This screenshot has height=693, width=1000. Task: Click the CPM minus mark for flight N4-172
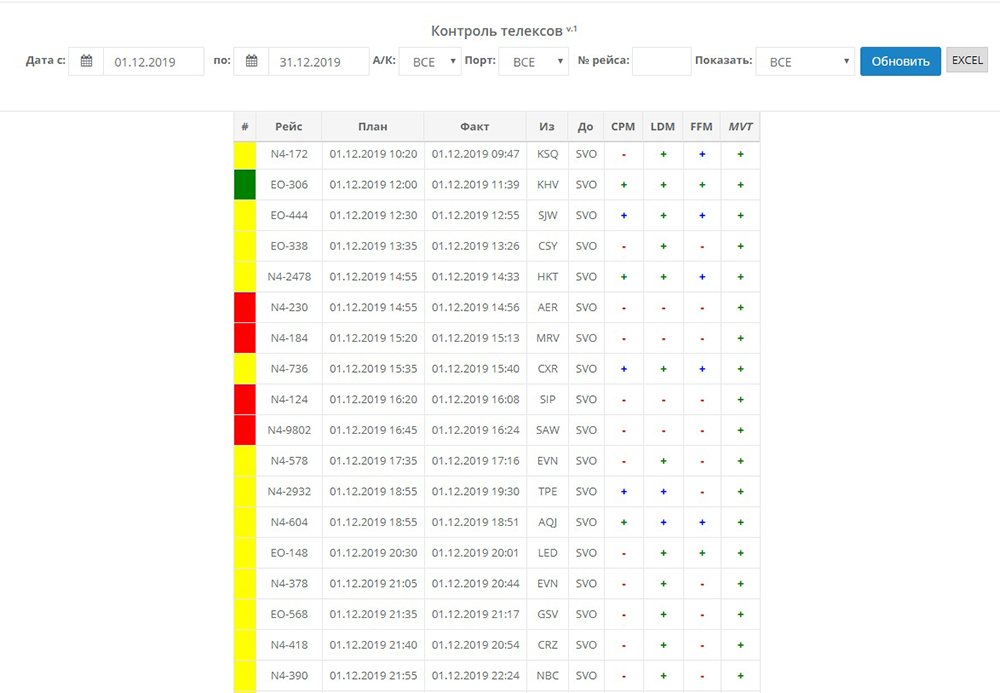pyautogui.click(x=624, y=155)
